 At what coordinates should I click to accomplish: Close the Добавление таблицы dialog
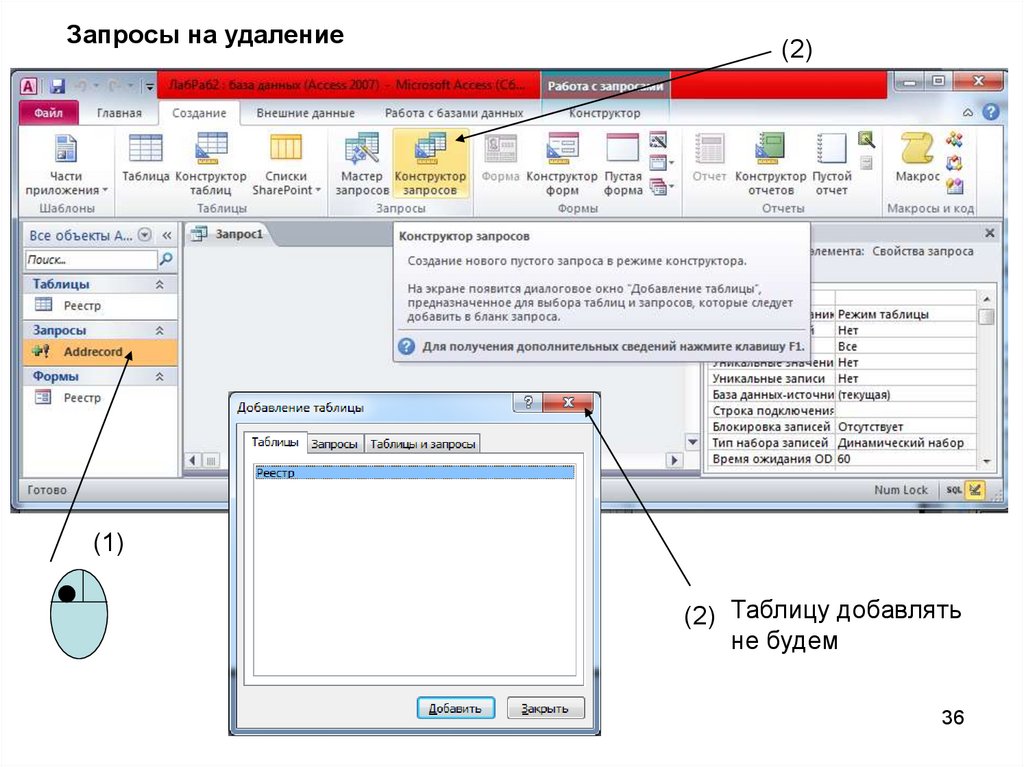(568, 402)
